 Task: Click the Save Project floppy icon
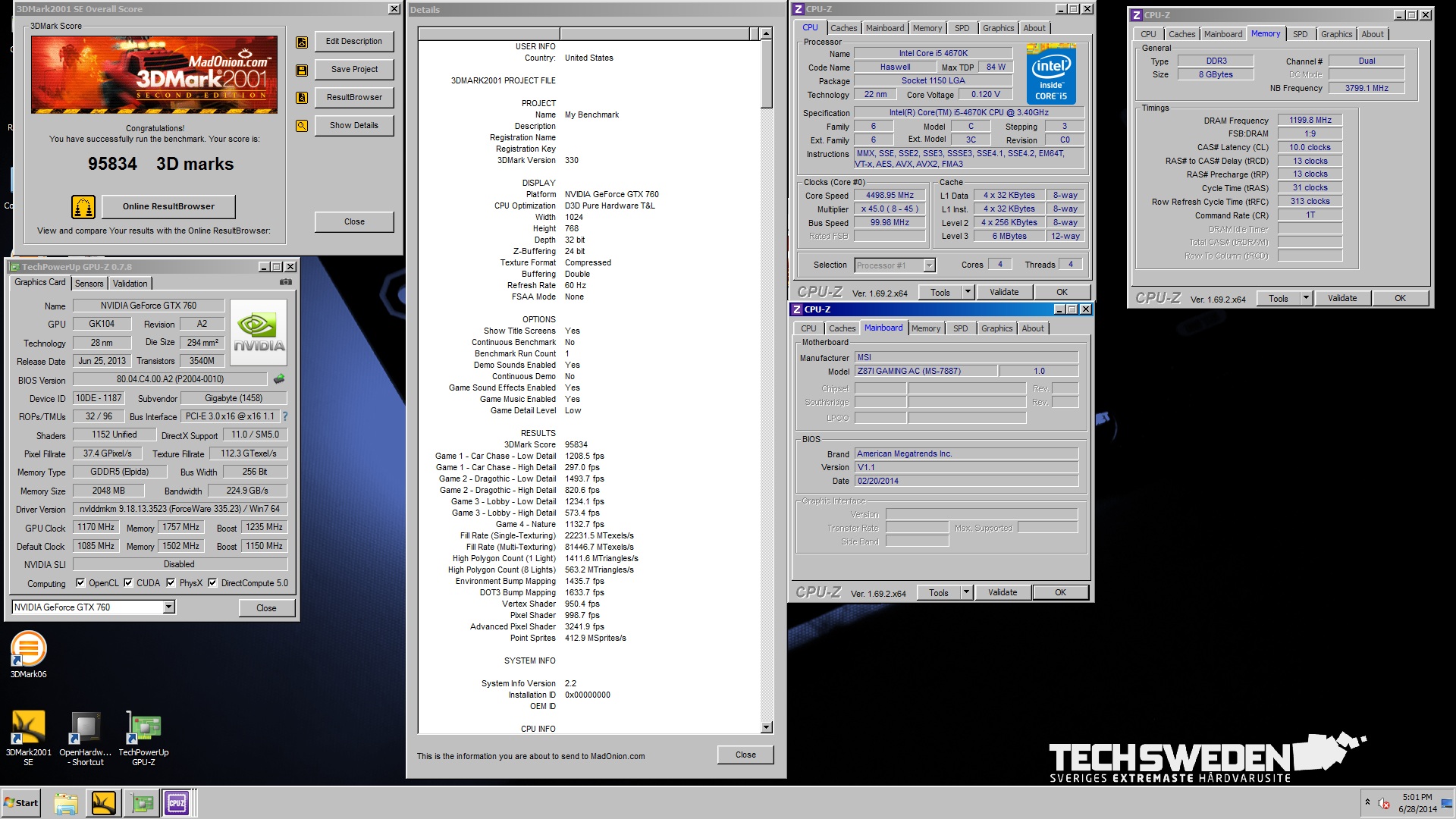click(302, 71)
